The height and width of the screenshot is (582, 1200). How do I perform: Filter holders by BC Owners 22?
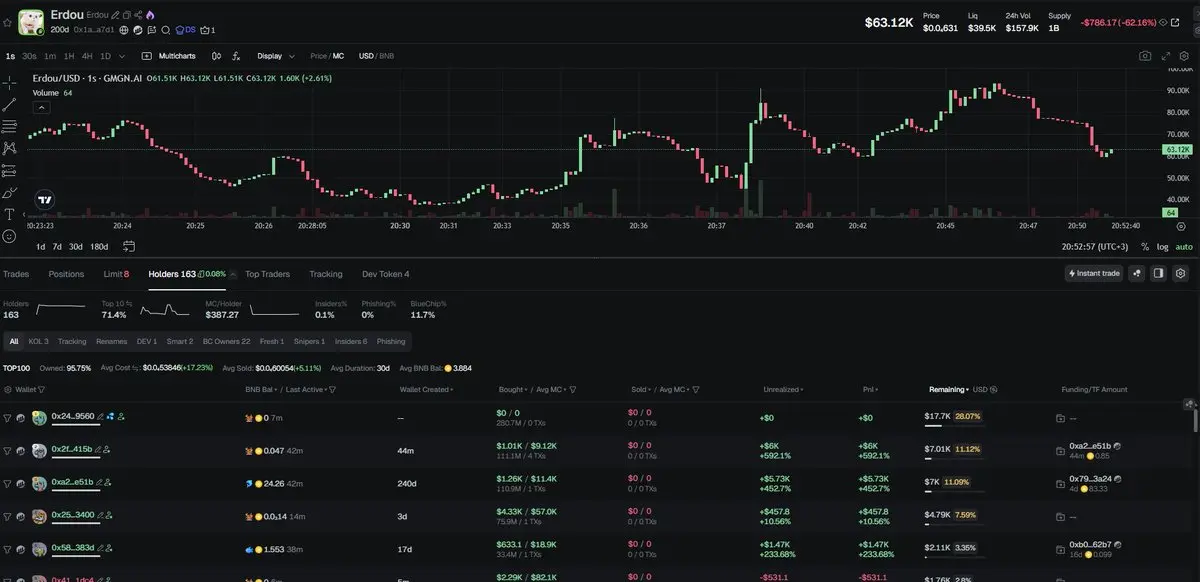click(x=227, y=342)
